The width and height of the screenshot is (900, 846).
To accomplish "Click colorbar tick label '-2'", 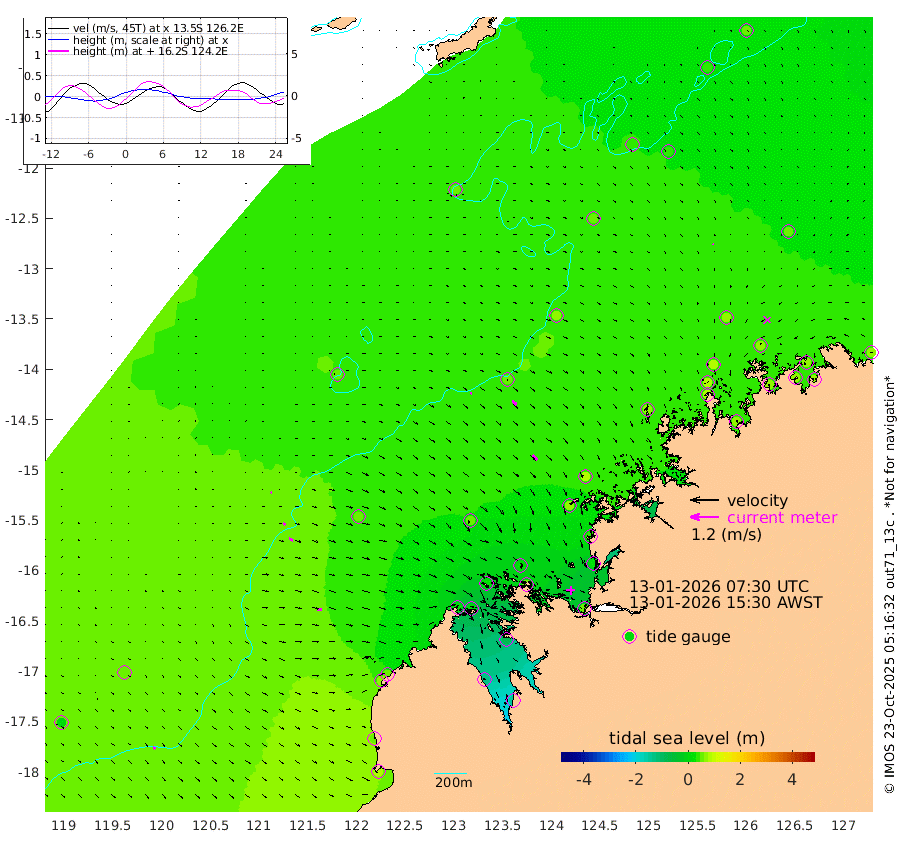I will coord(635,779).
